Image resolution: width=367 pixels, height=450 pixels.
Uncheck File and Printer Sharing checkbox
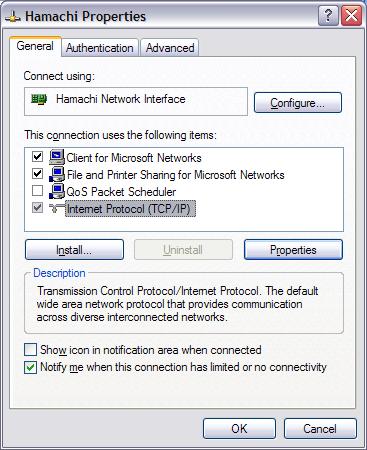[38, 174]
